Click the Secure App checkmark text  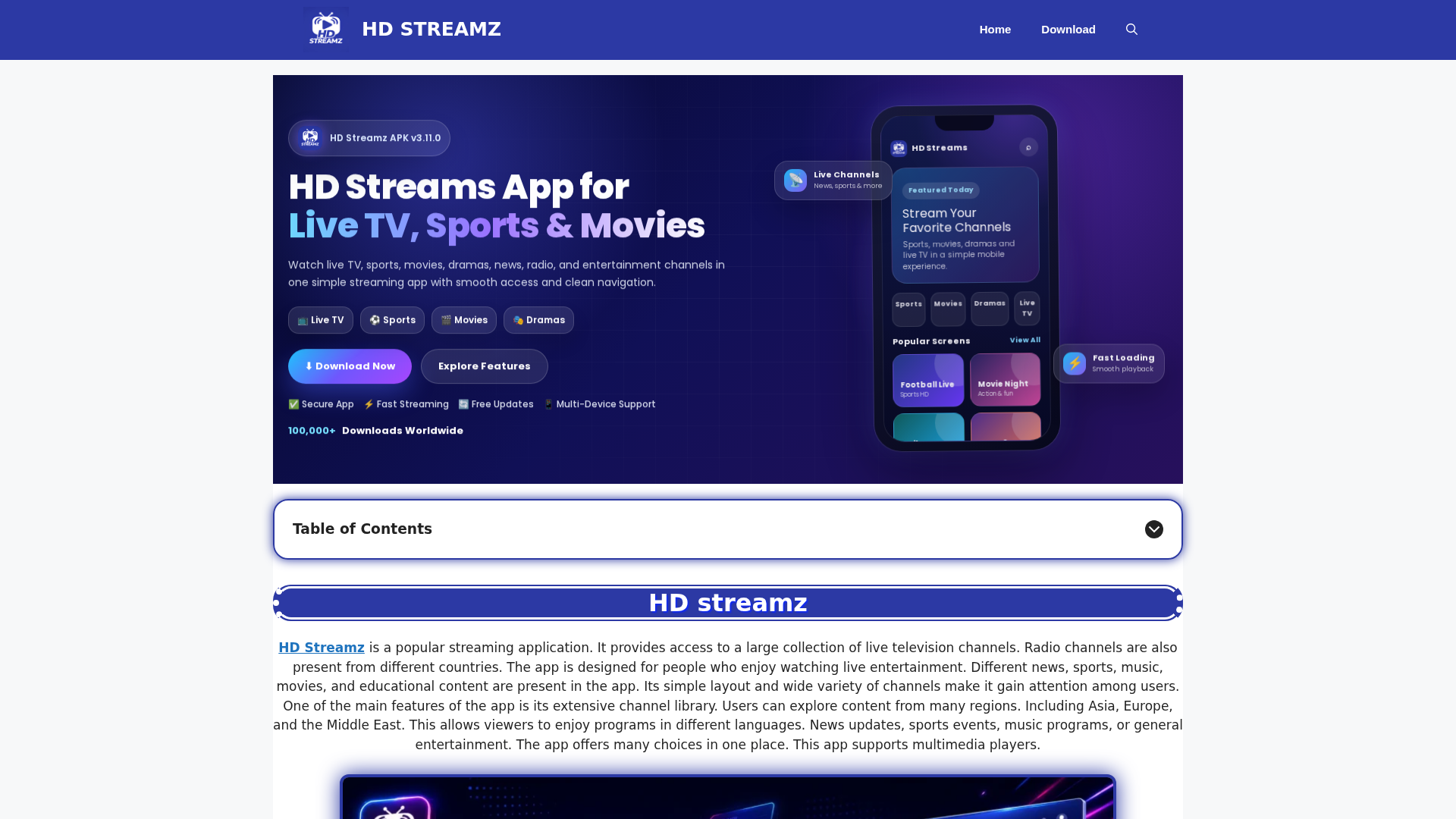321,404
